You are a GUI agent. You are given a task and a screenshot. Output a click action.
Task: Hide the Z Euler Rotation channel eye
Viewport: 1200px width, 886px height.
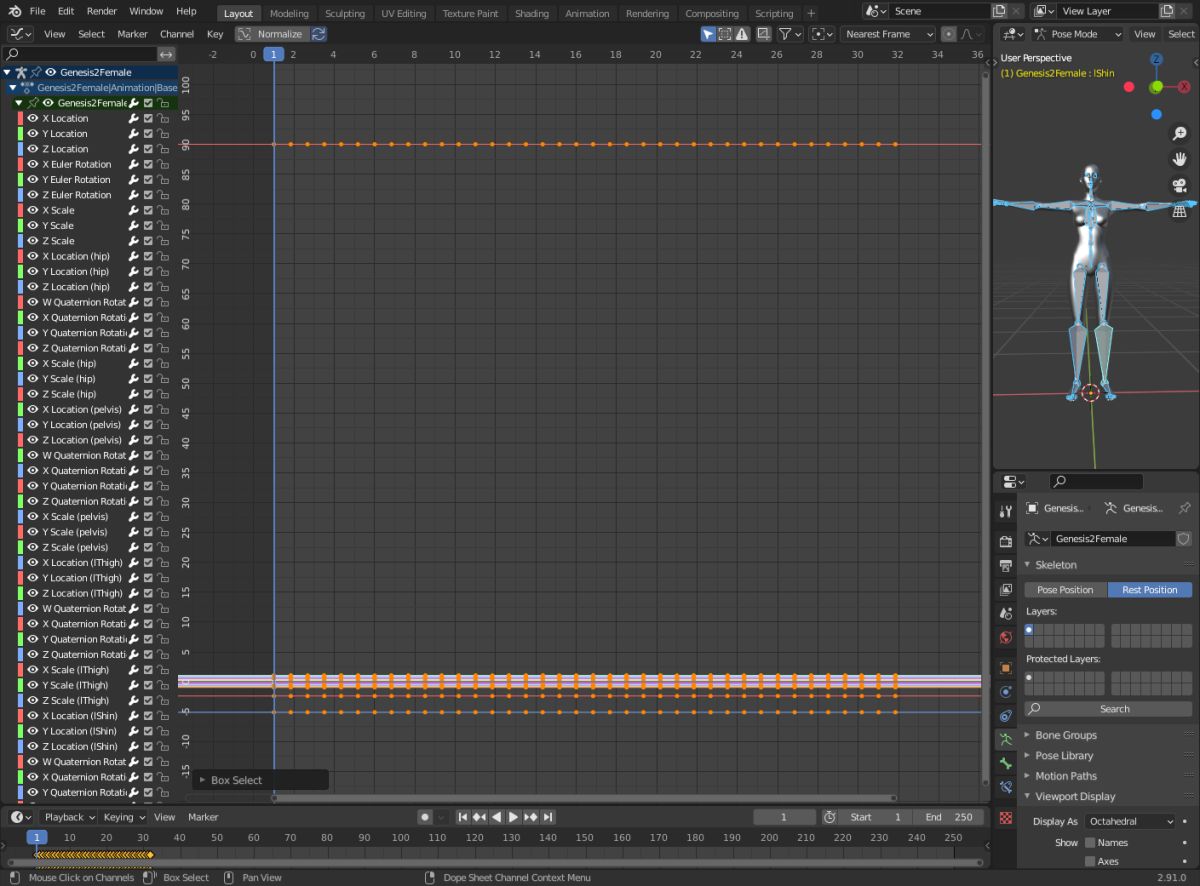coord(33,195)
